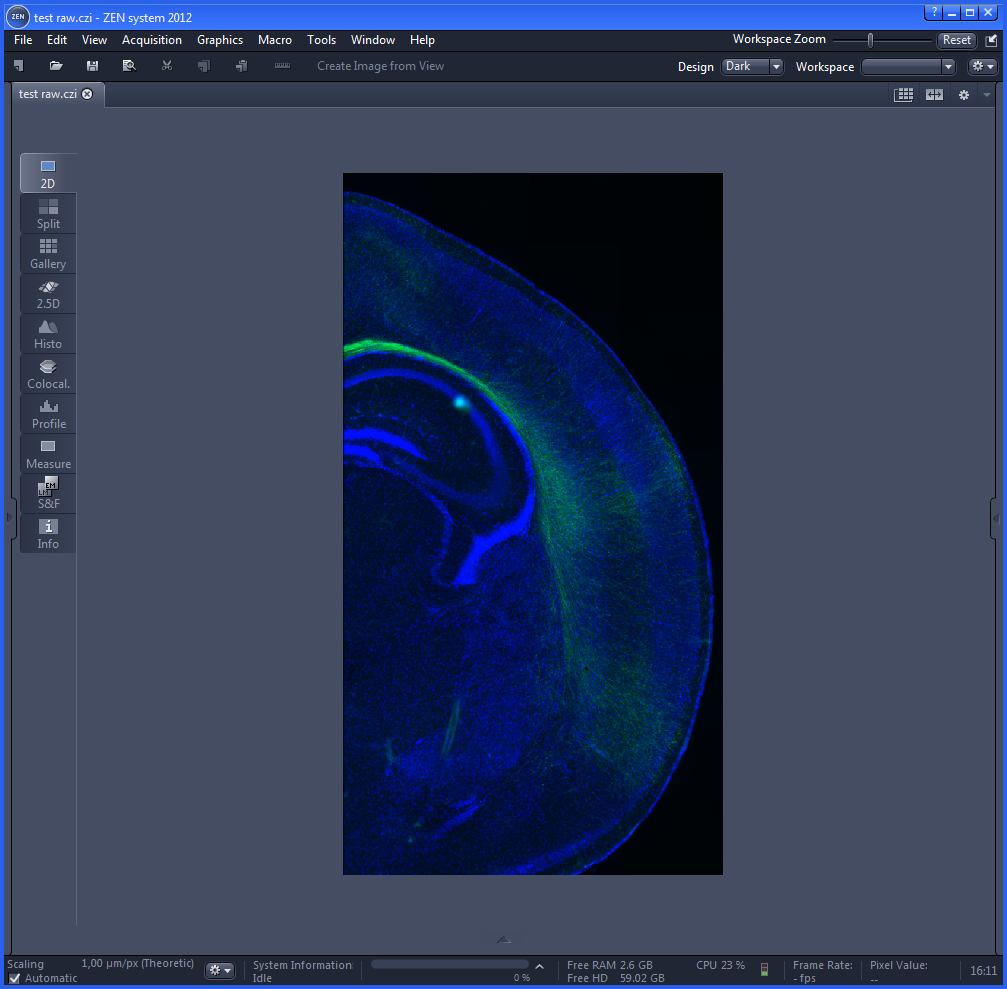Viewport: 1007px width, 989px height.
Task: Click the split container arrows icon
Action: coord(934,95)
